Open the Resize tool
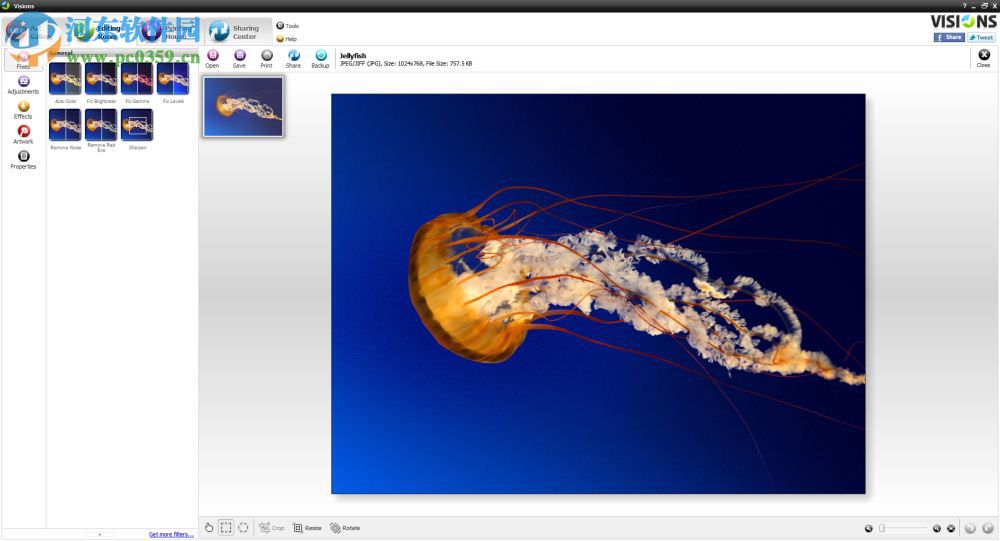This screenshot has width=1000, height=541. tap(307, 527)
